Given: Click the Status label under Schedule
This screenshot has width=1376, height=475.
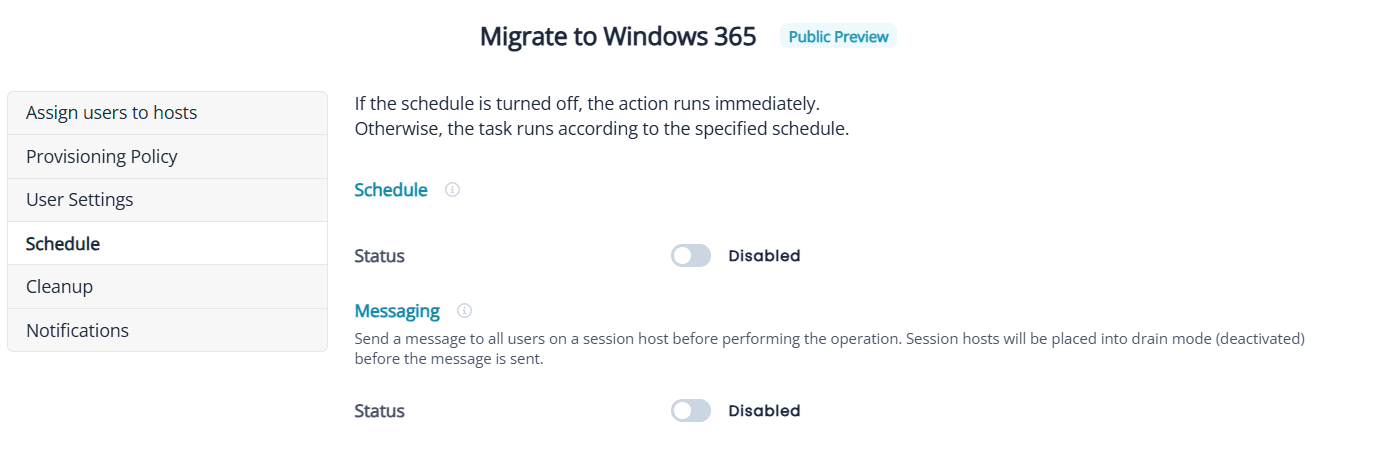Looking at the screenshot, I should (x=380, y=256).
